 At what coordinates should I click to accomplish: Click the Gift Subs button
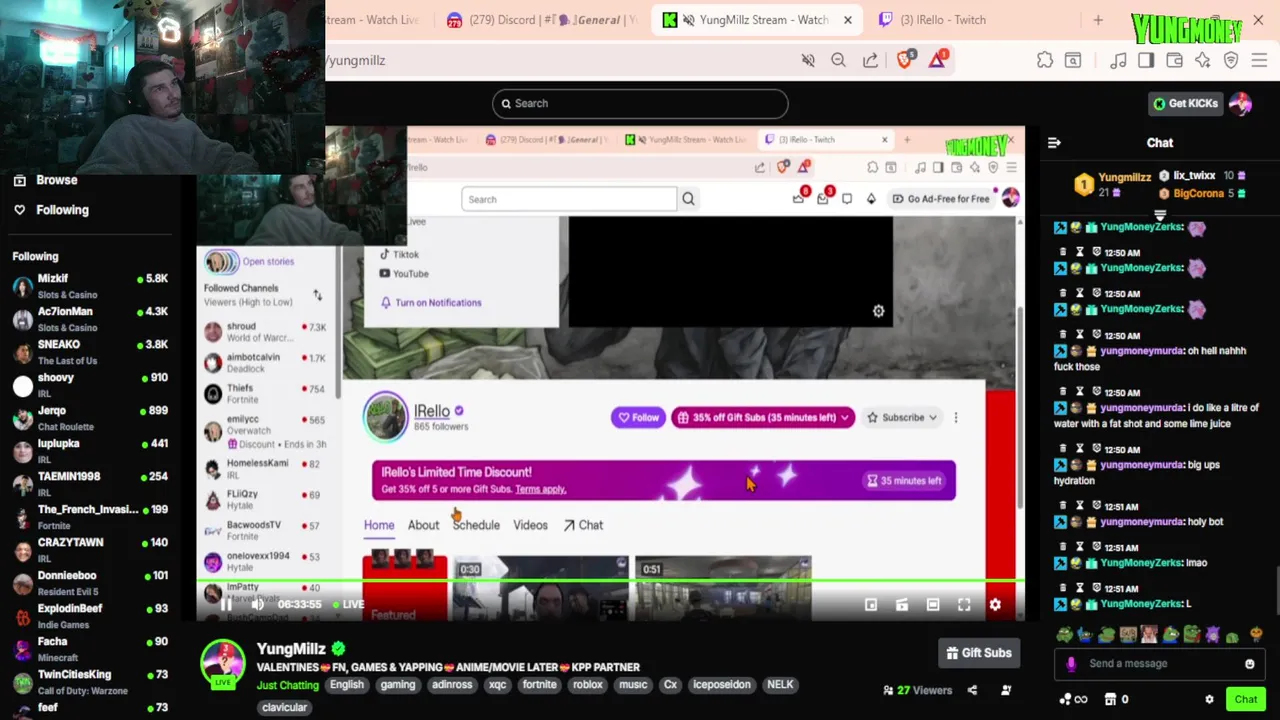[979, 653]
